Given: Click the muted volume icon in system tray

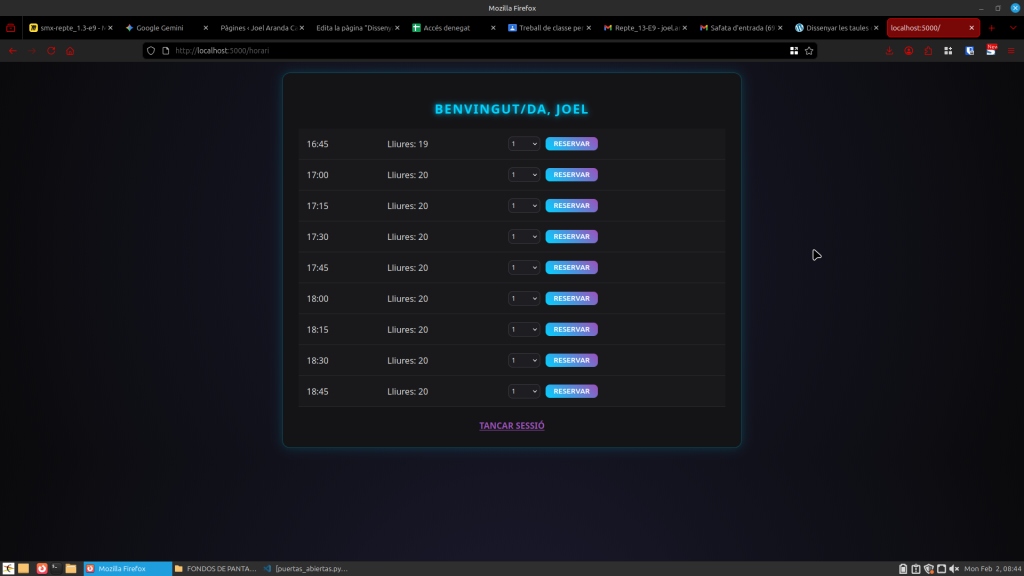Looking at the screenshot, I should [x=953, y=569].
